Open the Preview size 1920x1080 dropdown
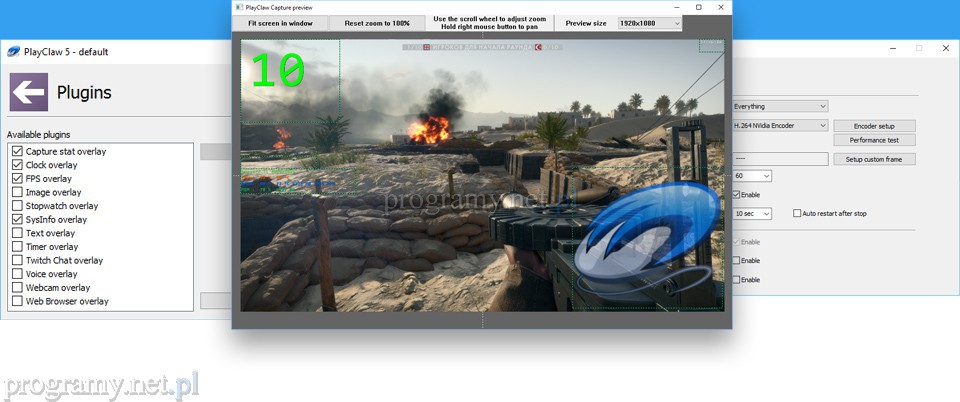This screenshot has width=960, height=402. pos(650,22)
